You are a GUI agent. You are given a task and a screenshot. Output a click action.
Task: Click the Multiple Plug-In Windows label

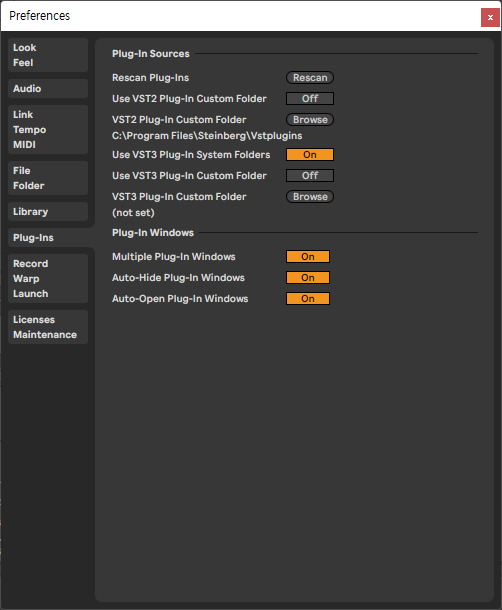pyautogui.click(x=174, y=257)
